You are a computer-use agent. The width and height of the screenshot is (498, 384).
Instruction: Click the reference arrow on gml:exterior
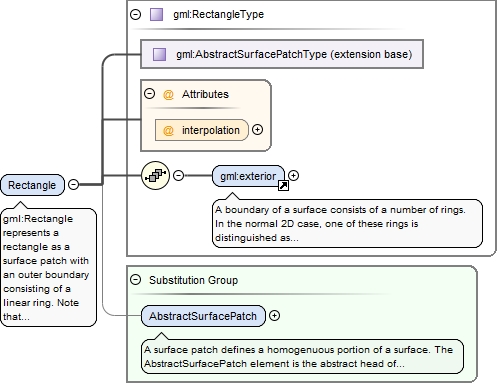283,185
